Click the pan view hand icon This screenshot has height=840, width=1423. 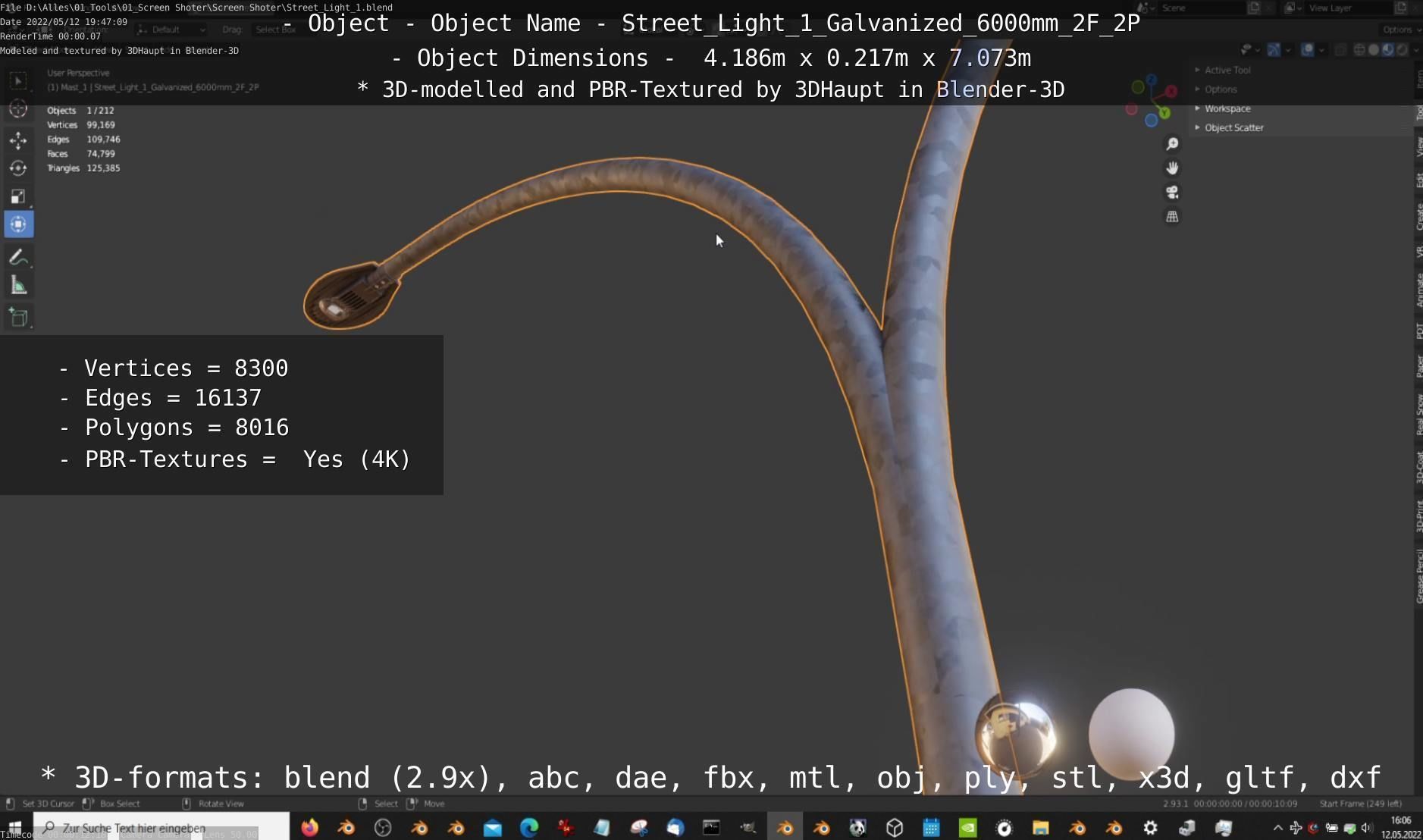pos(1172,168)
